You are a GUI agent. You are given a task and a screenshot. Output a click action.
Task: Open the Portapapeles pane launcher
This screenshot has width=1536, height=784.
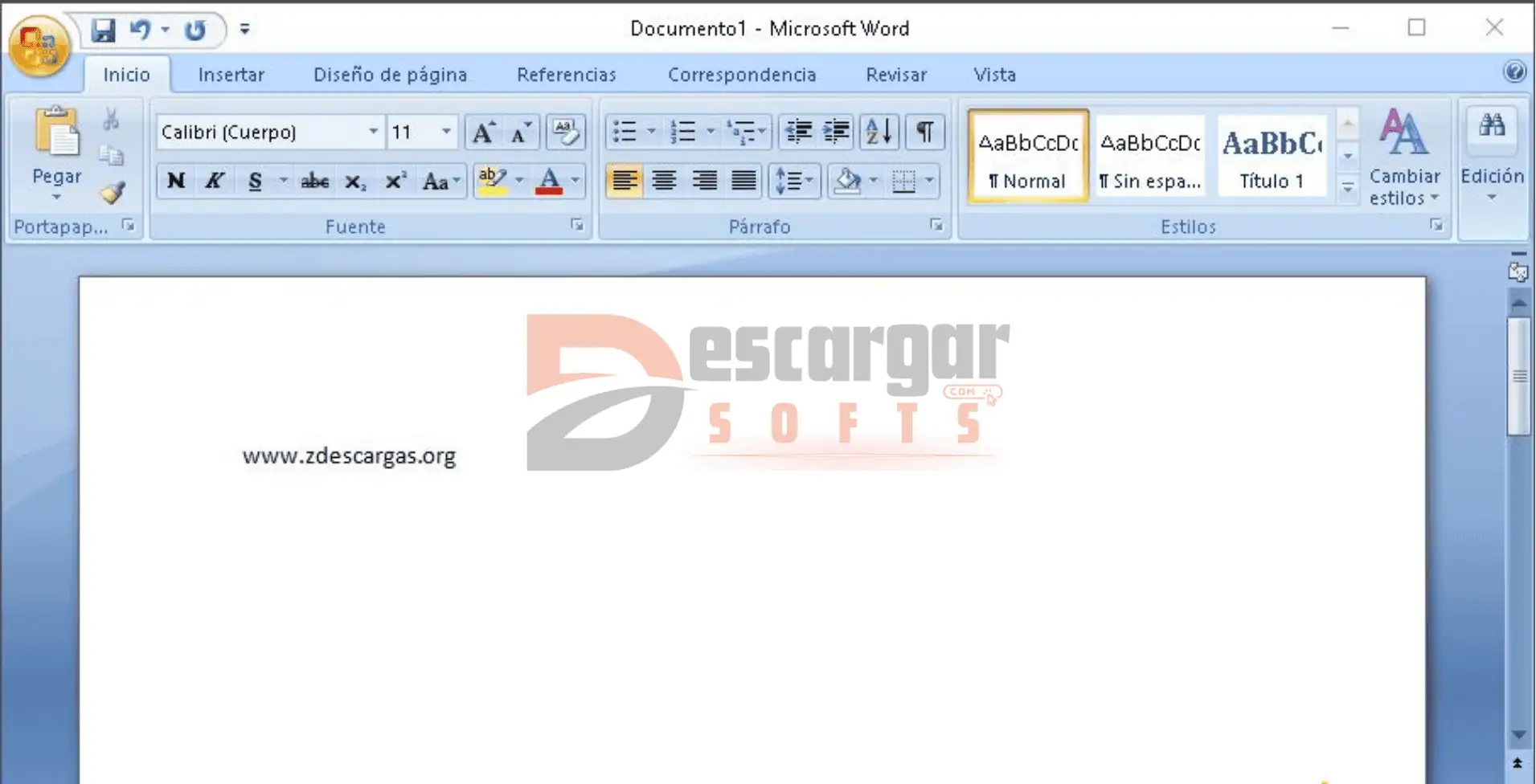pyautogui.click(x=129, y=225)
